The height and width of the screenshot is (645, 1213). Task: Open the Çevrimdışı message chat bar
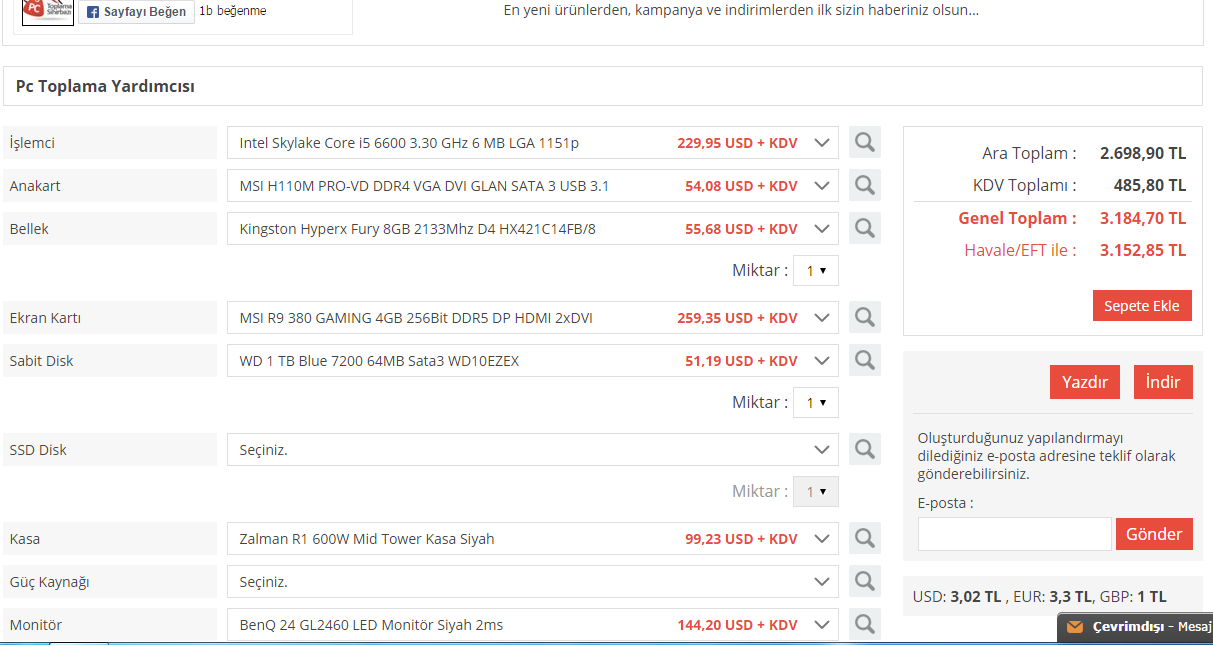pyautogui.click(x=1135, y=628)
